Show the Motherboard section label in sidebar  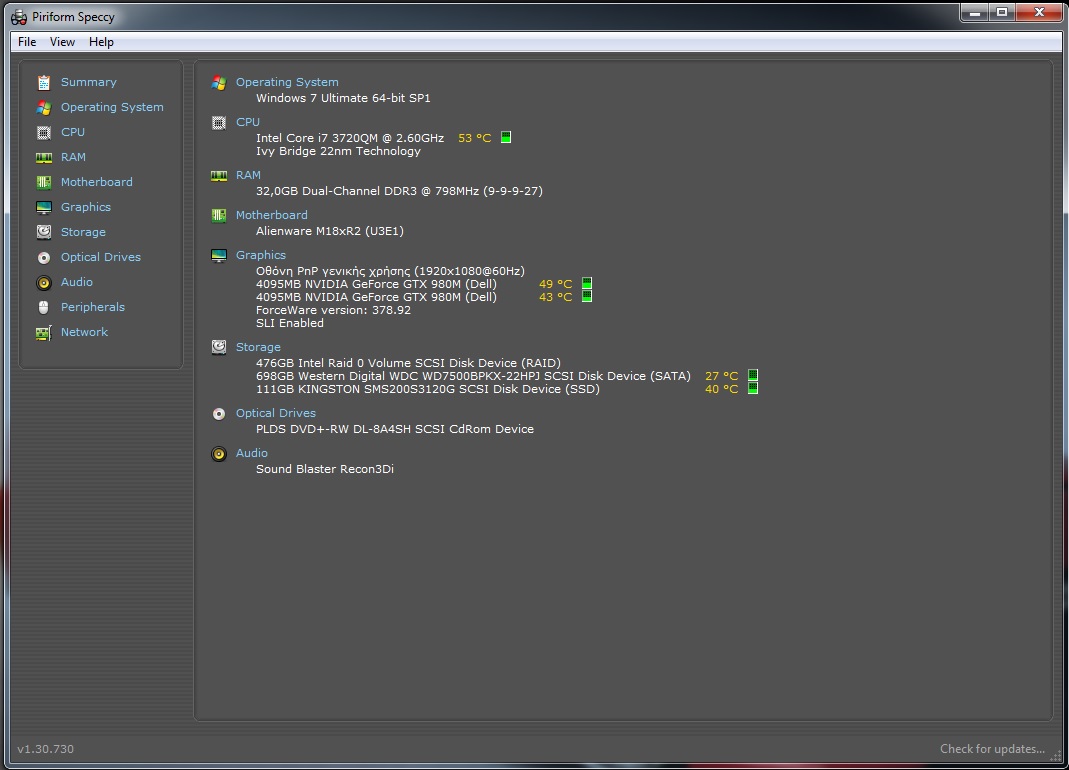[x=97, y=182]
